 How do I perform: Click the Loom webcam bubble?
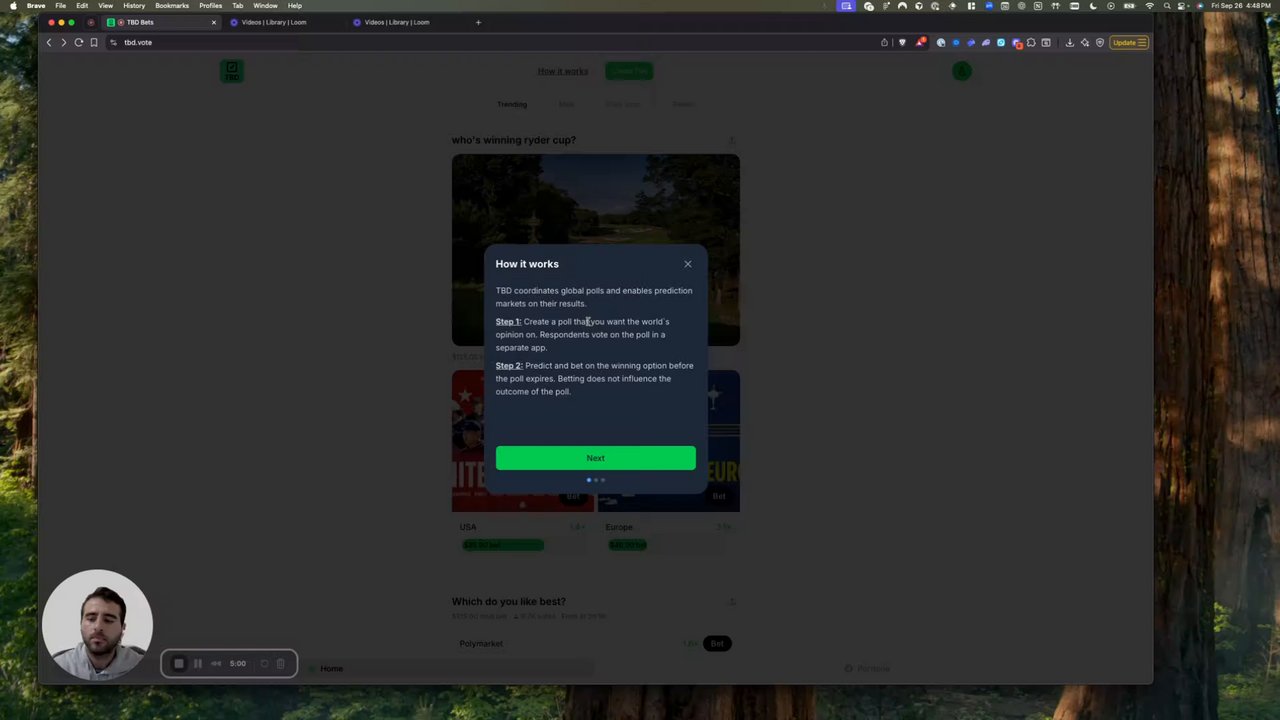pyautogui.click(x=97, y=625)
